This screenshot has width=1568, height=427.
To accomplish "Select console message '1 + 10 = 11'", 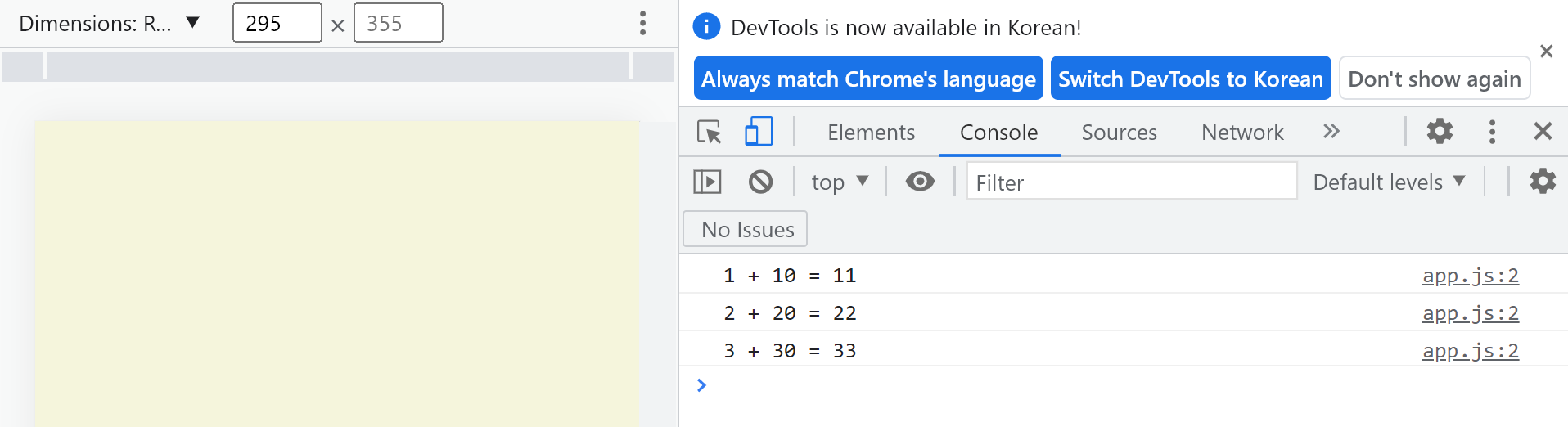I will coord(790,276).
